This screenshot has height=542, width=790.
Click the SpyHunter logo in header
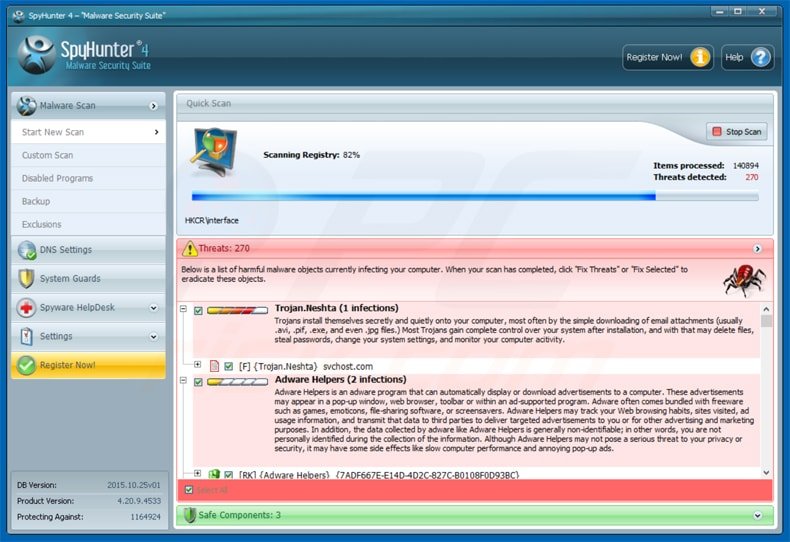pos(35,54)
